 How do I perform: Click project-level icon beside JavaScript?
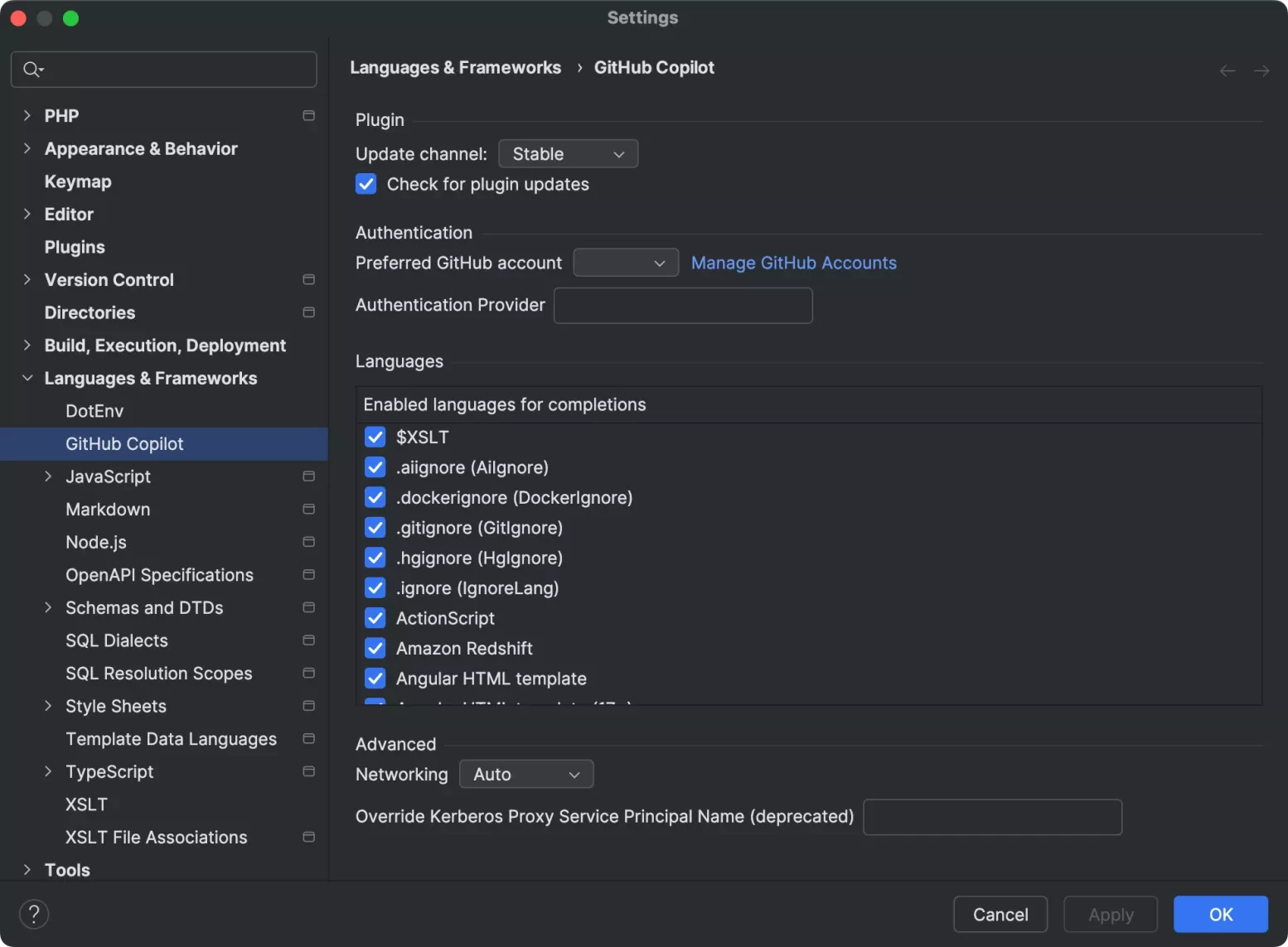(x=309, y=476)
